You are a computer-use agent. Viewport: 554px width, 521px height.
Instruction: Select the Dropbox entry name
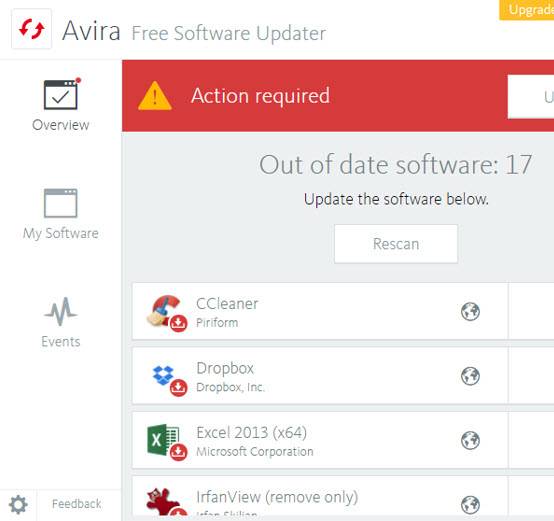225,368
